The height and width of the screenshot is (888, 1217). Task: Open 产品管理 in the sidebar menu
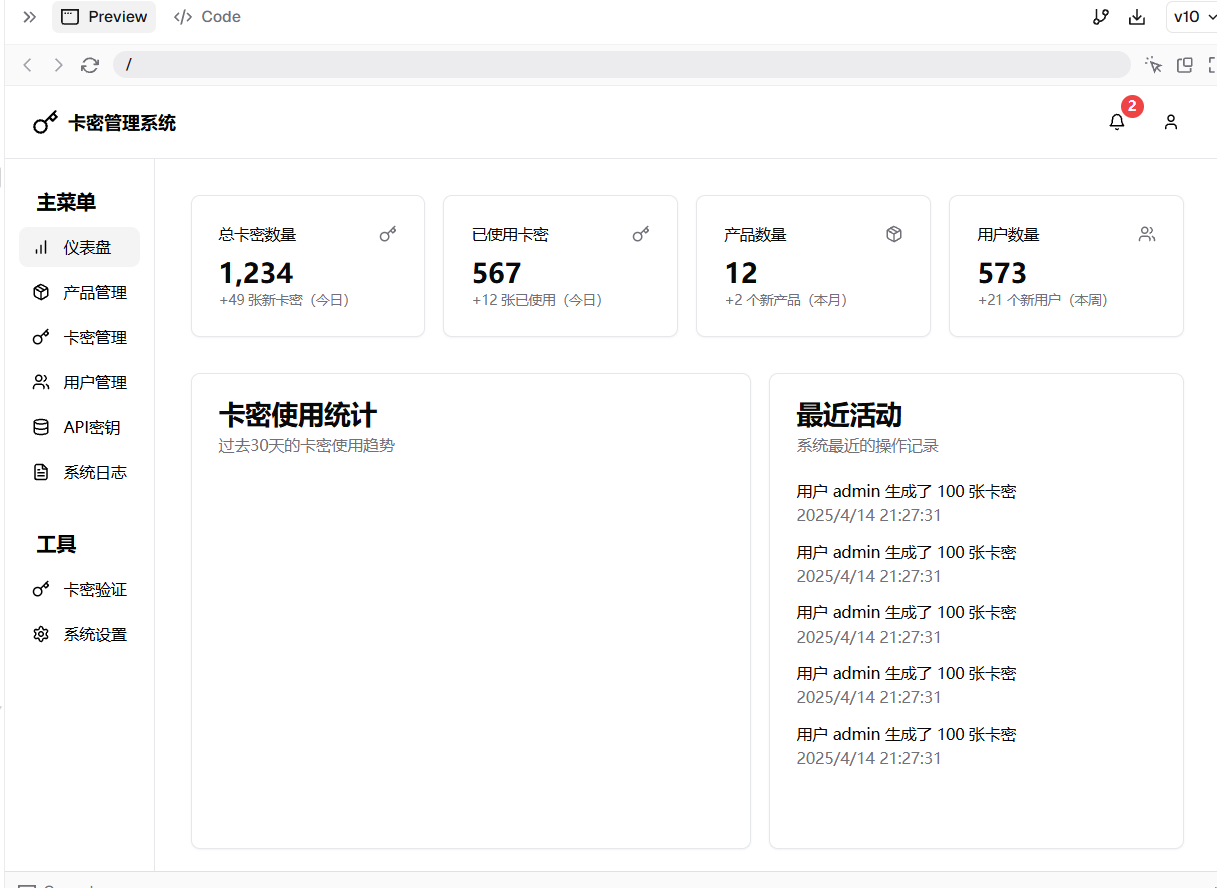(79, 292)
